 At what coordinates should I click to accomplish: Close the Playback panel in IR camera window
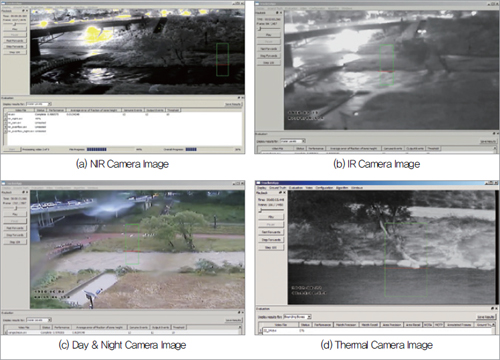tap(281, 13)
